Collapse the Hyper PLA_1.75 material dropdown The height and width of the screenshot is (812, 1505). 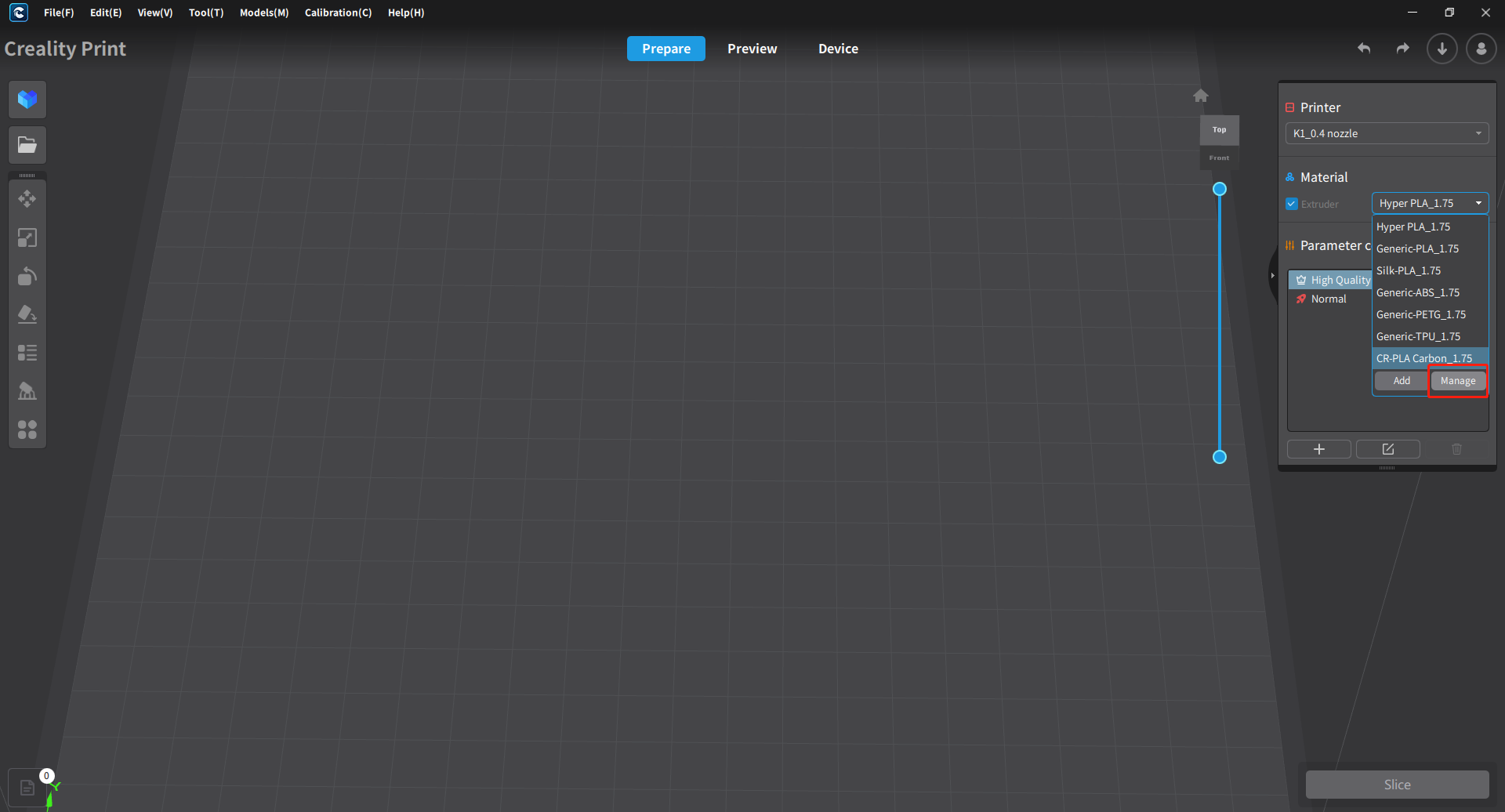(x=1431, y=203)
